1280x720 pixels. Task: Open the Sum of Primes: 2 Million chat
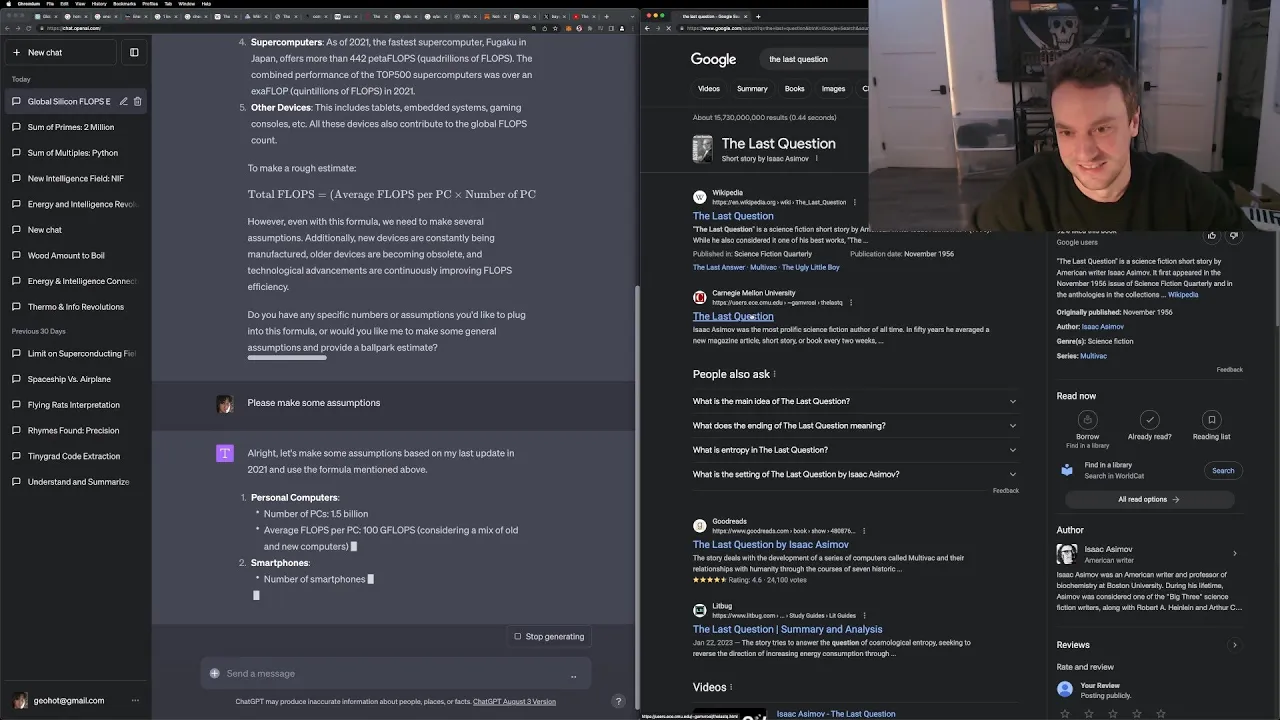coord(75,127)
